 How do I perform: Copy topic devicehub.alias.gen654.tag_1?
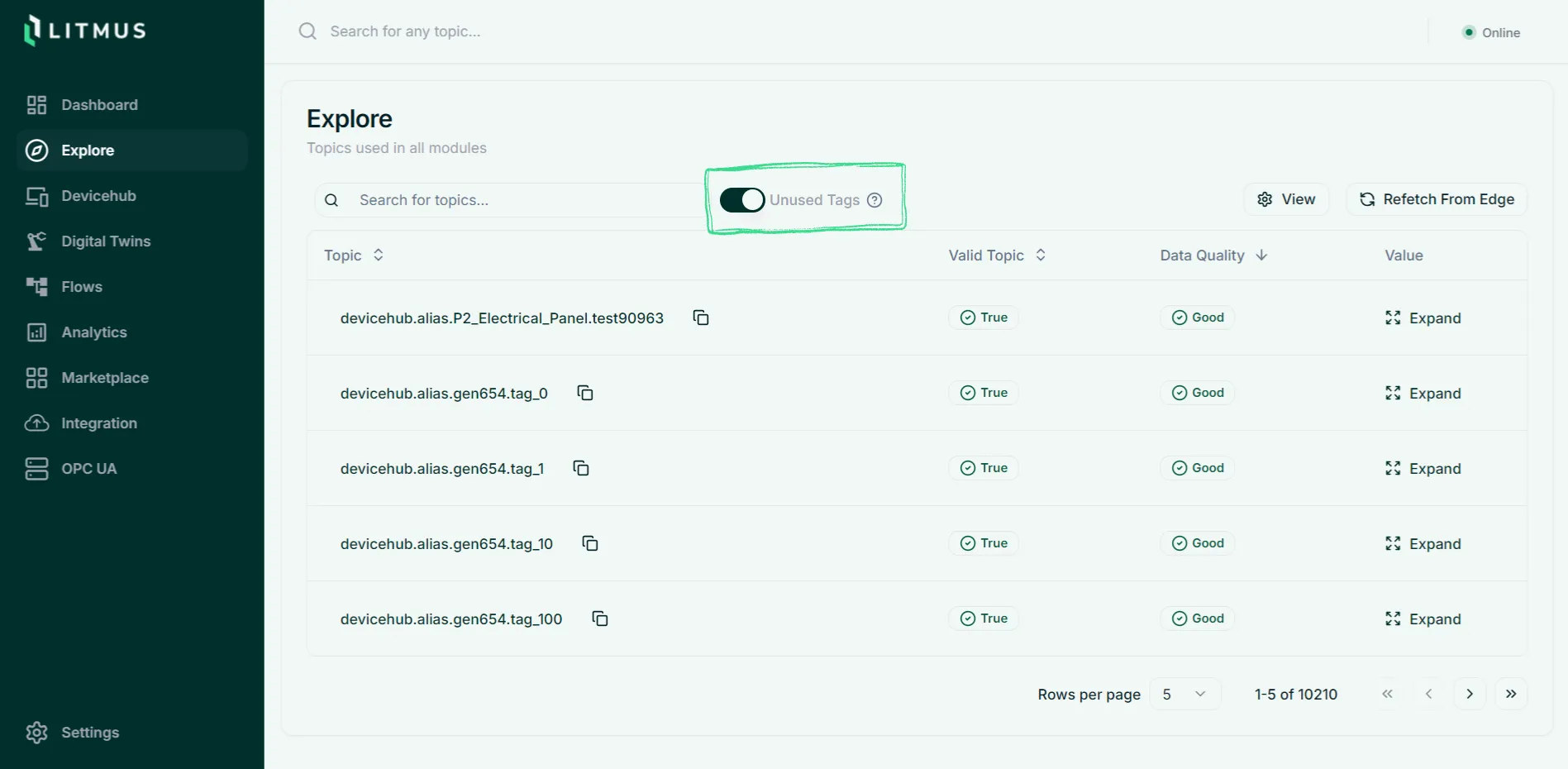[x=581, y=468]
